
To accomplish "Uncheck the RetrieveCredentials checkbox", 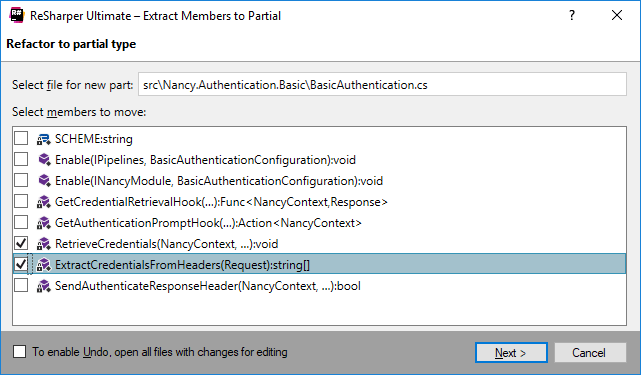I will 21,243.
